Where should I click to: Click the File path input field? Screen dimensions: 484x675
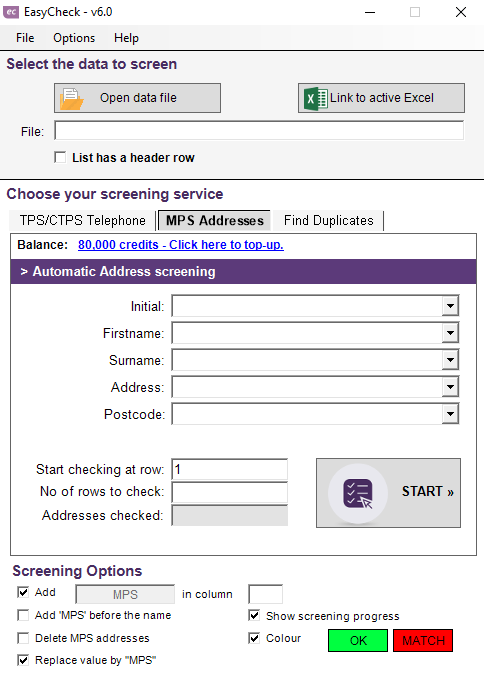(259, 130)
